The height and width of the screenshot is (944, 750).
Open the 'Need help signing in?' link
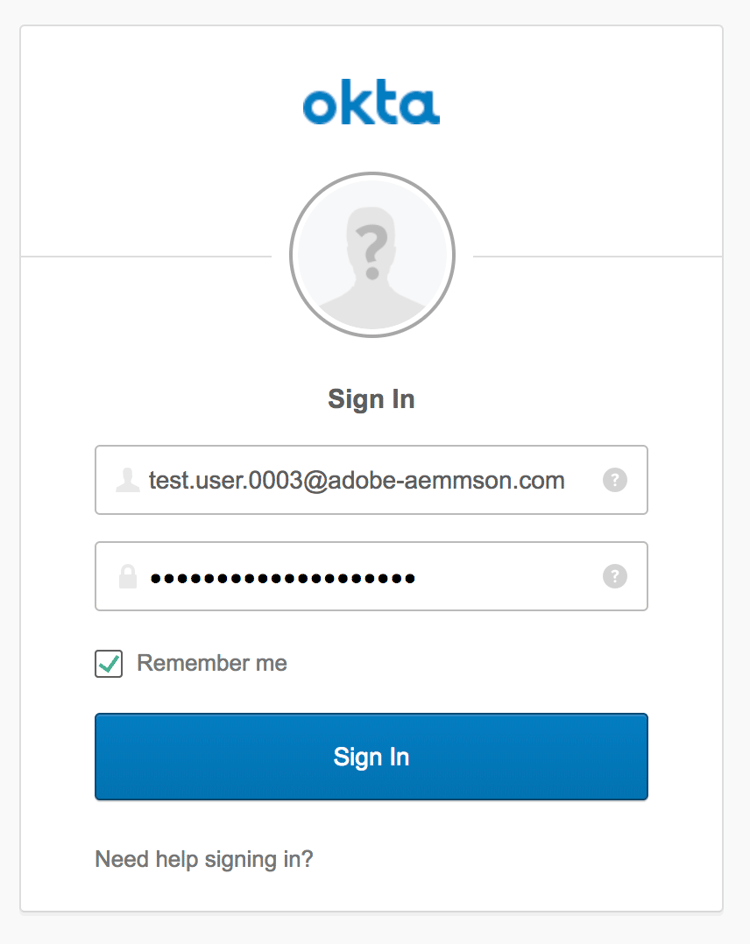[x=204, y=859]
